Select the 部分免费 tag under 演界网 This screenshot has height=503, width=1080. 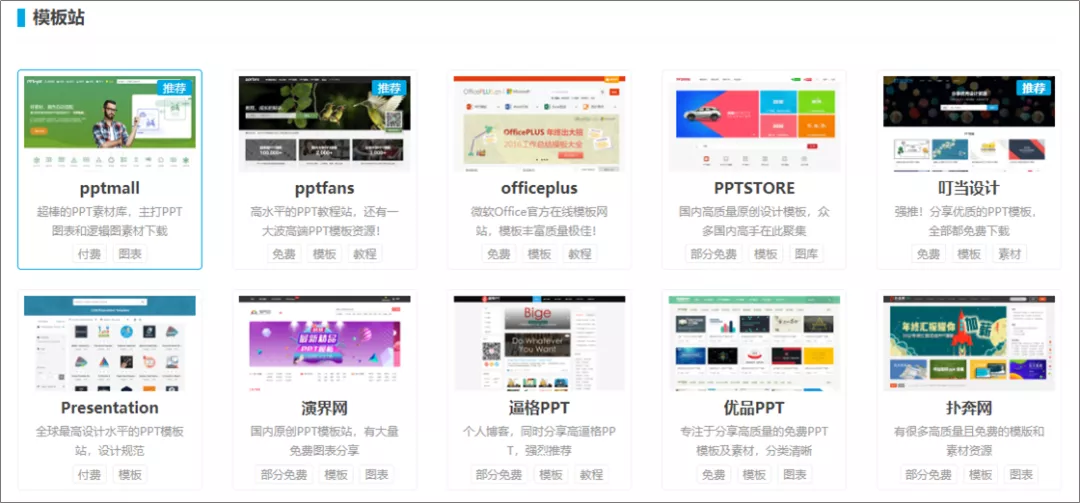tap(284, 475)
